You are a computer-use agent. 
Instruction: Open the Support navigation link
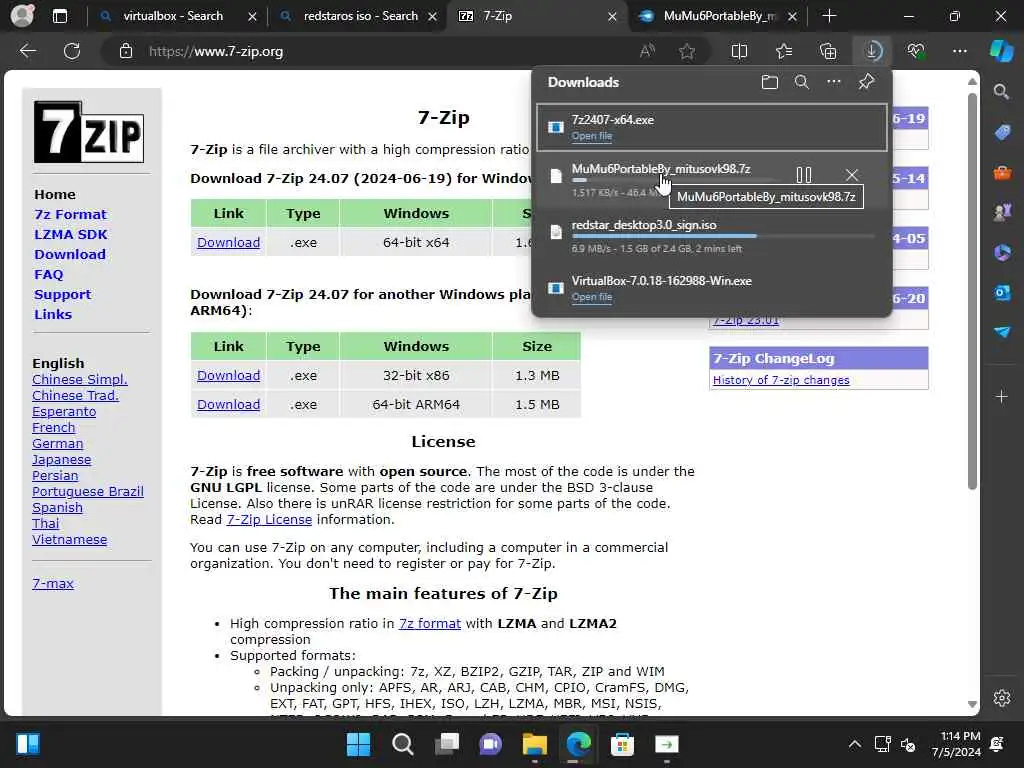pos(63,295)
